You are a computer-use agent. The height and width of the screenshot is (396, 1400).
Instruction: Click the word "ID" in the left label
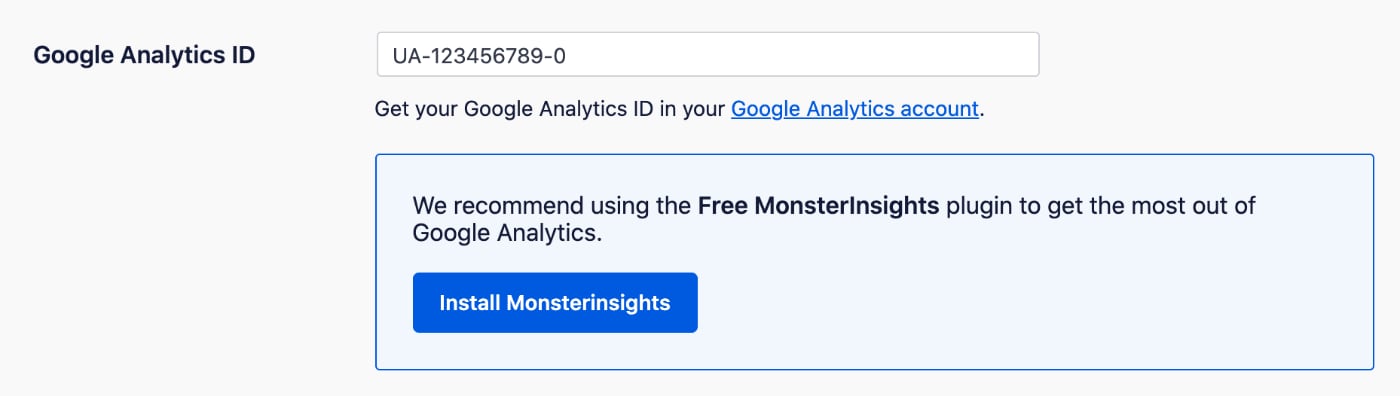[242, 54]
